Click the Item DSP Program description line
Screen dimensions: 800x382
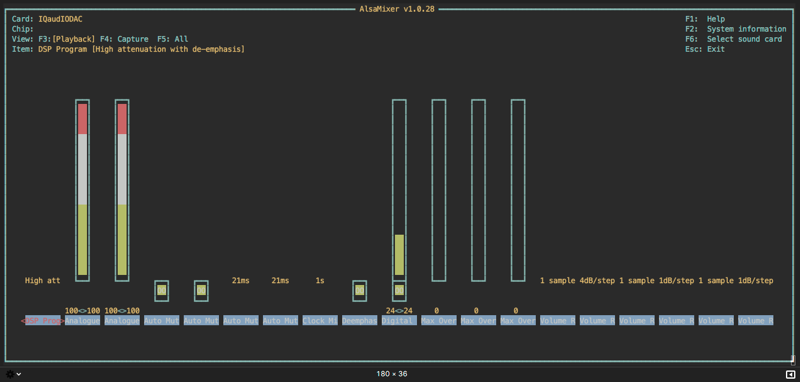coord(128,49)
